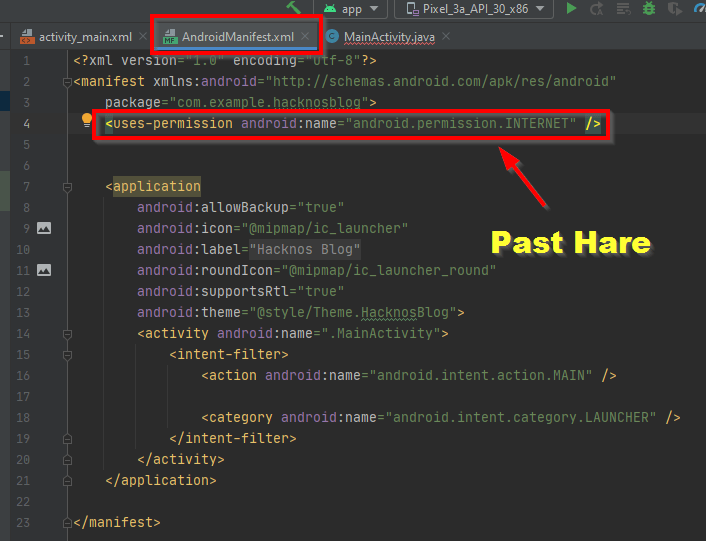
Task: Close the AndroidManifest.xml tab
Action: (x=305, y=36)
